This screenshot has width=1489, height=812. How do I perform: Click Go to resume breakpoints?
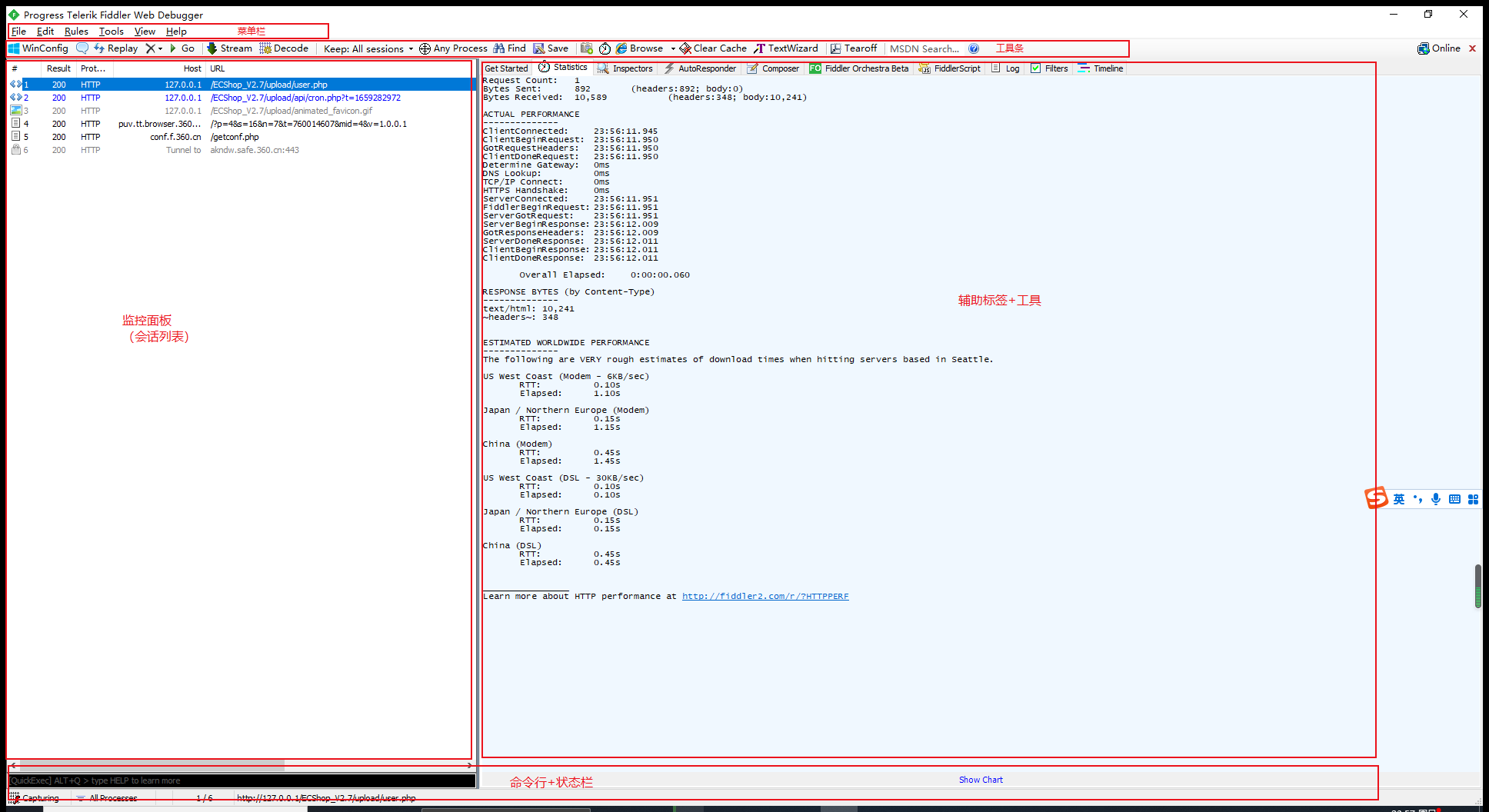(182, 48)
